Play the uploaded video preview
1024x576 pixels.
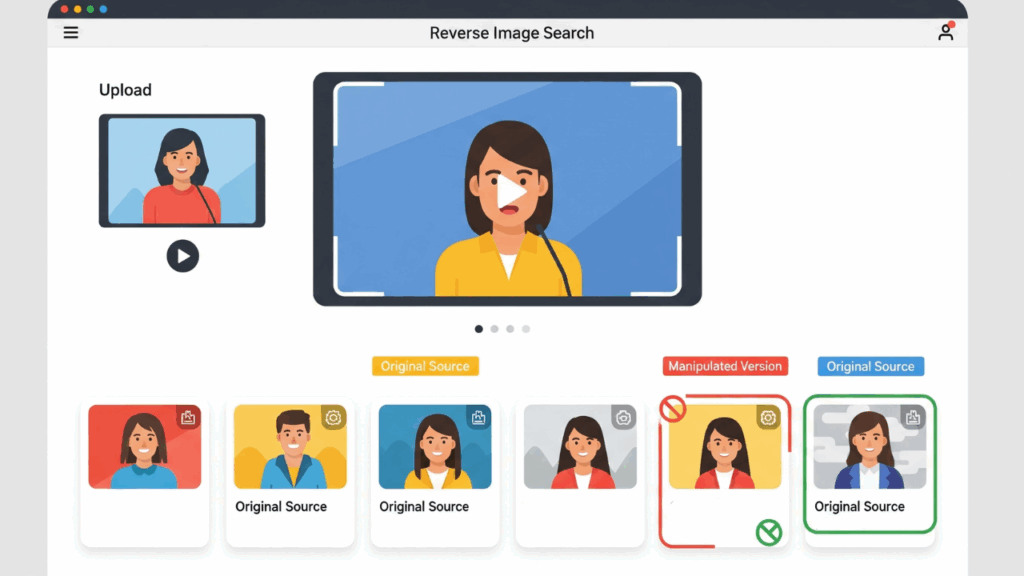click(x=182, y=256)
